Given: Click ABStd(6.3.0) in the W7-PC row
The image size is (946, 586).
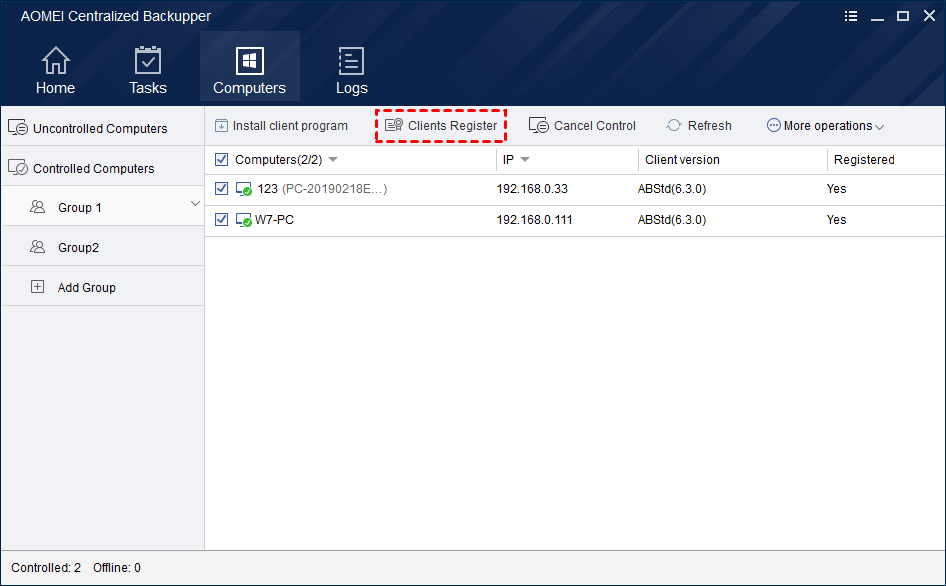Looking at the screenshot, I should click(671, 220).
